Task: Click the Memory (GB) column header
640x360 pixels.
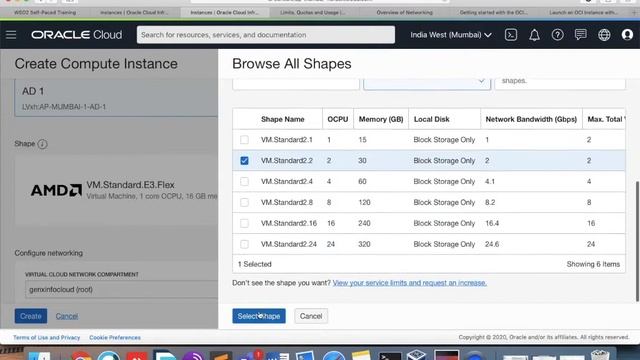Action: (x=381, y=119)
